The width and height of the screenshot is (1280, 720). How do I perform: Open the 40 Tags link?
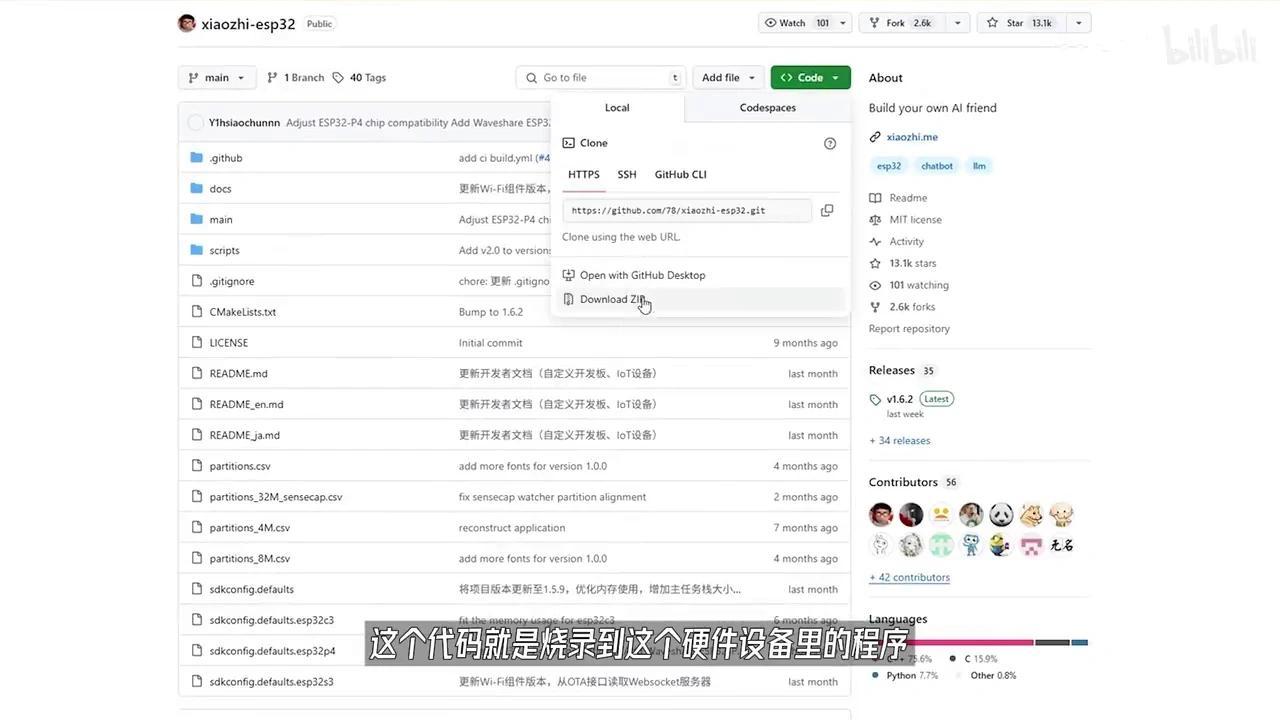pos(359,78)
